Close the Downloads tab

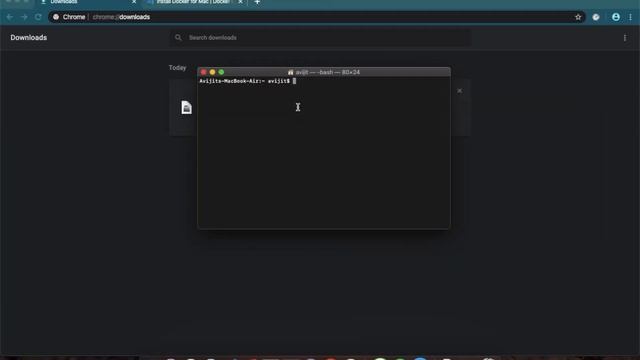pyautogui.click(x=134, y=2)
